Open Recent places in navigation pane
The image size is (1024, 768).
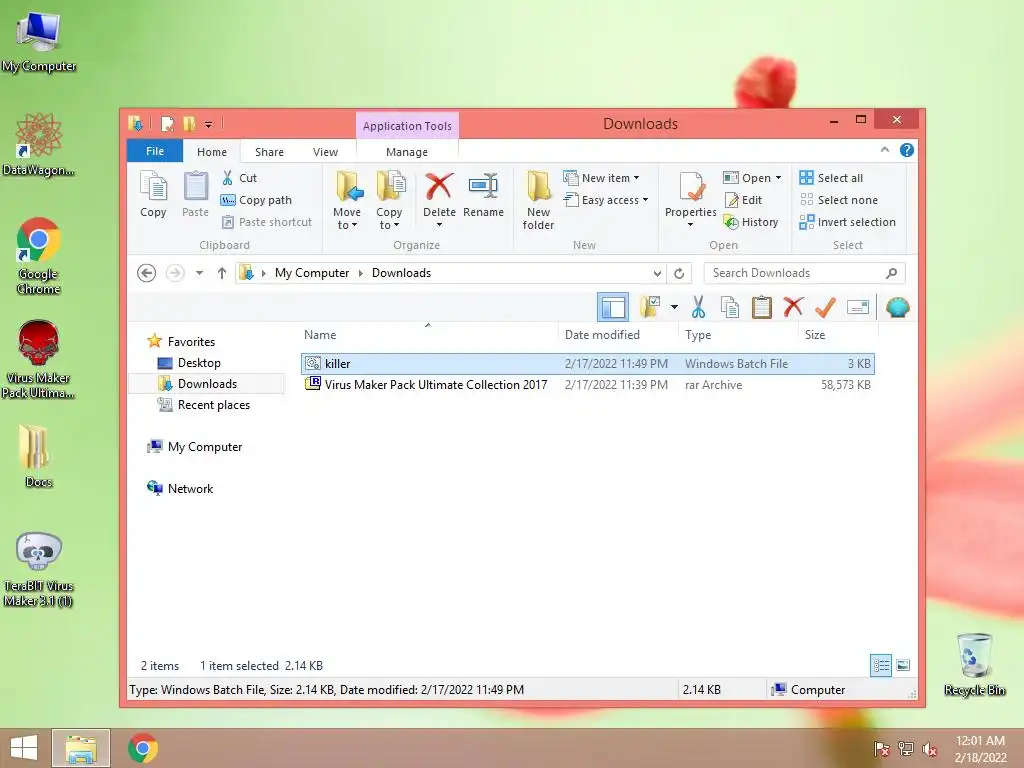(213, 405)
